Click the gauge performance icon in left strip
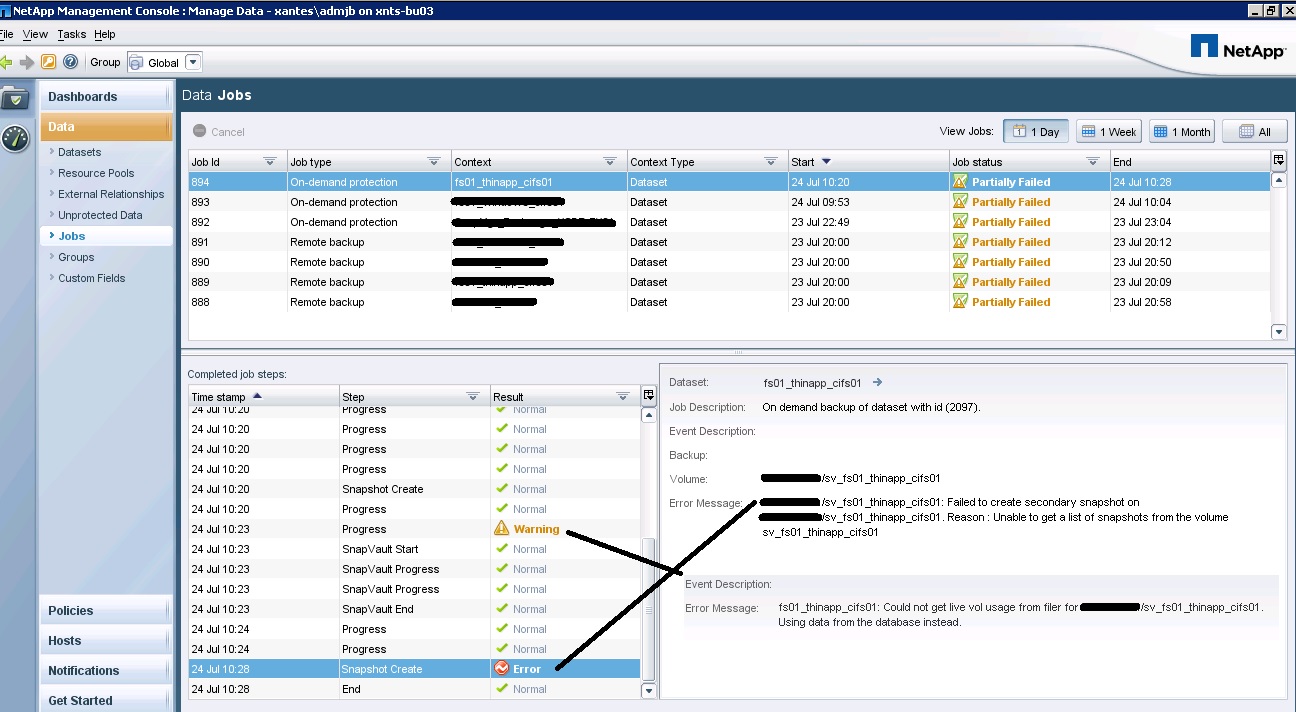The image size is (1296, 712). coord(15,138)
